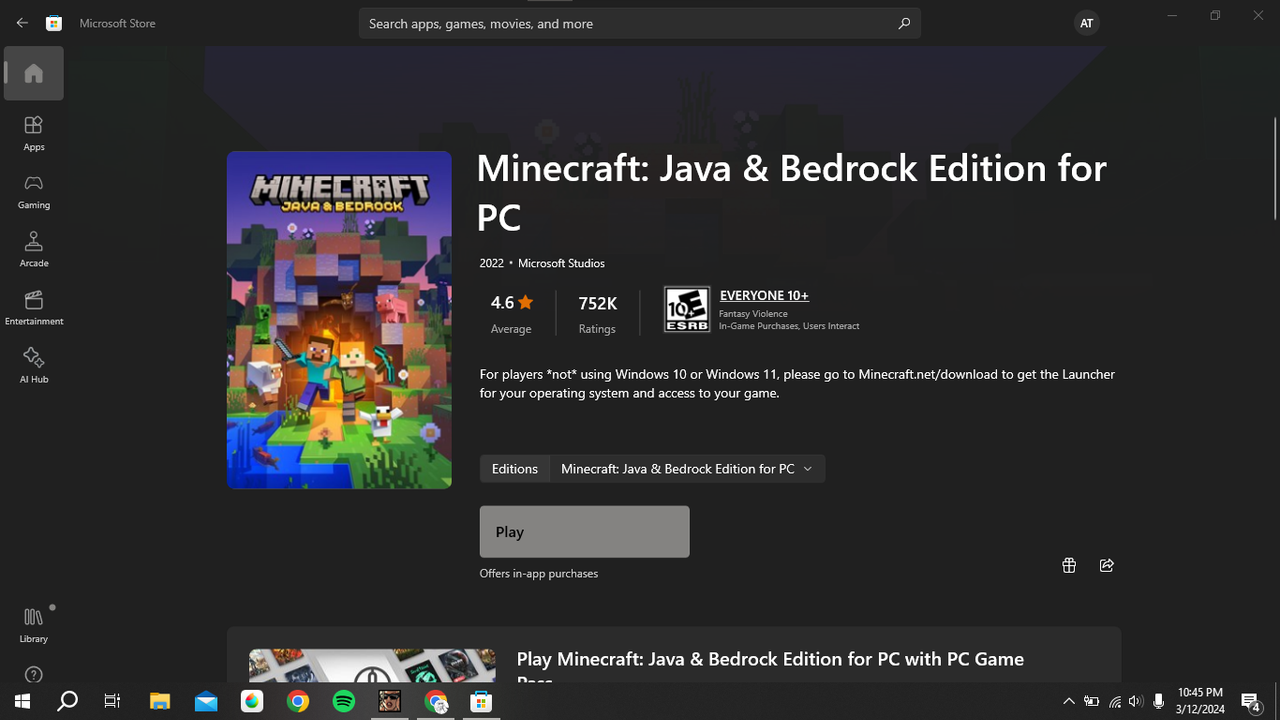Open Windows taskbar search

coord(67,701)
